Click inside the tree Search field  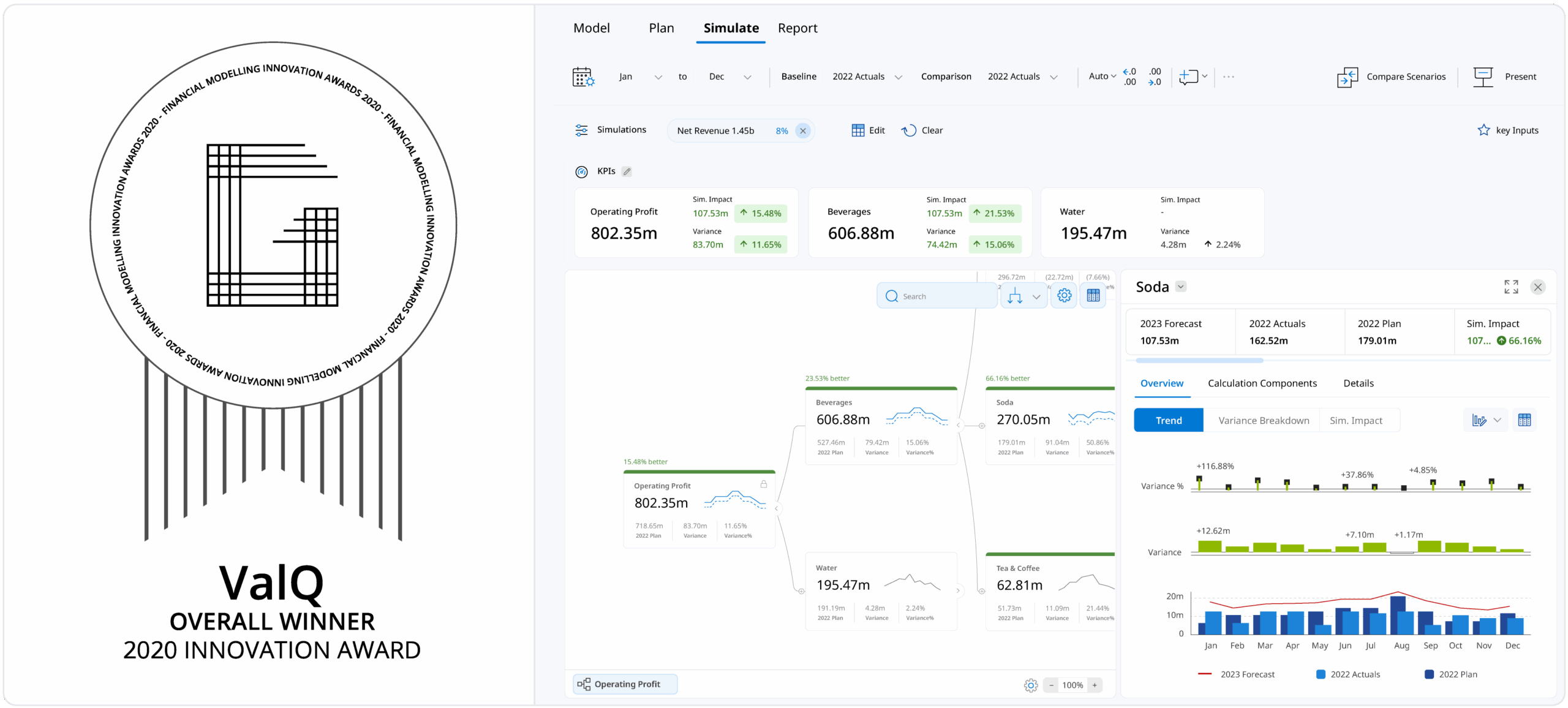(937, 296)
